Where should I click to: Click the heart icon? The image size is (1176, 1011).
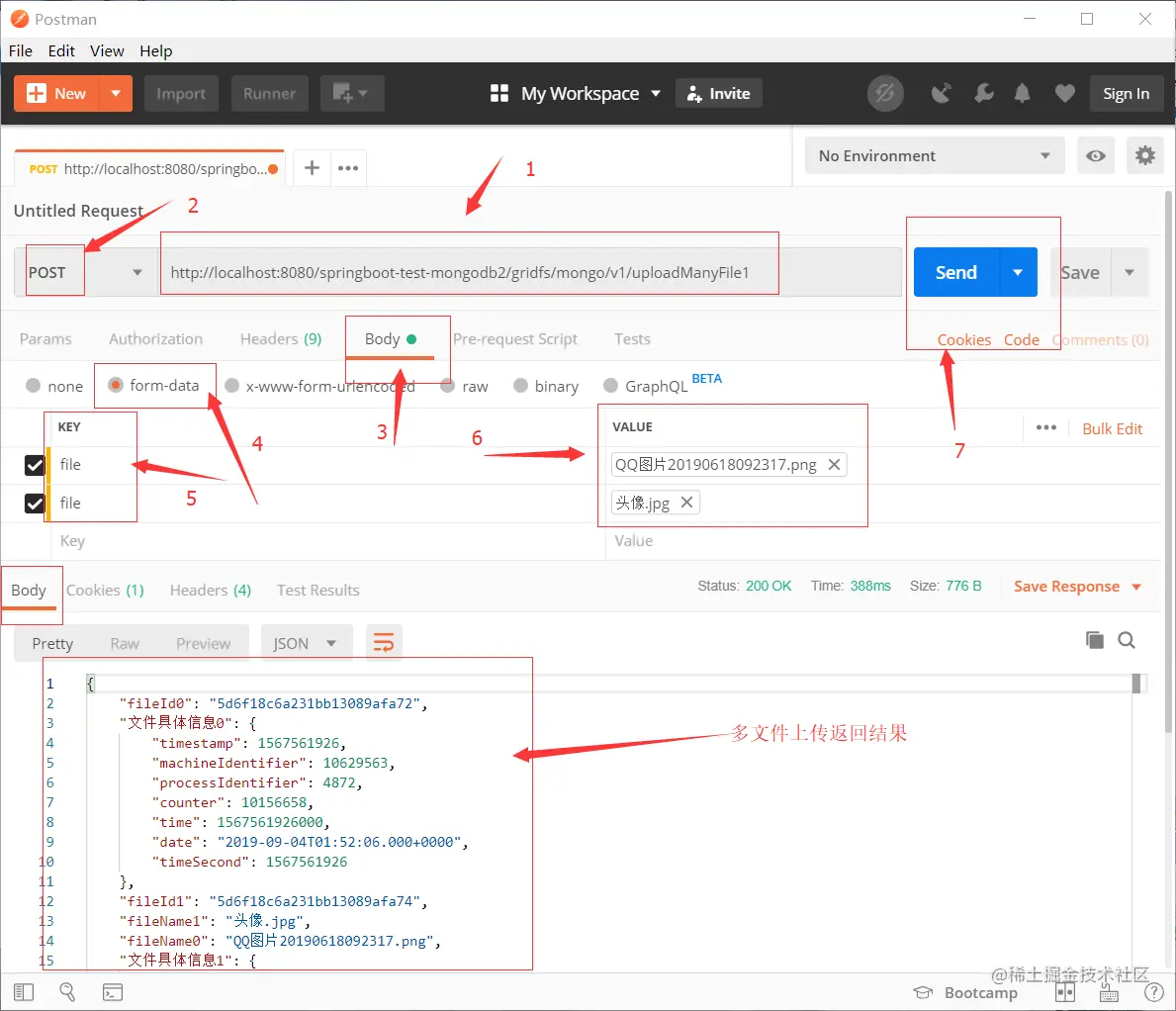[1064, 93]
